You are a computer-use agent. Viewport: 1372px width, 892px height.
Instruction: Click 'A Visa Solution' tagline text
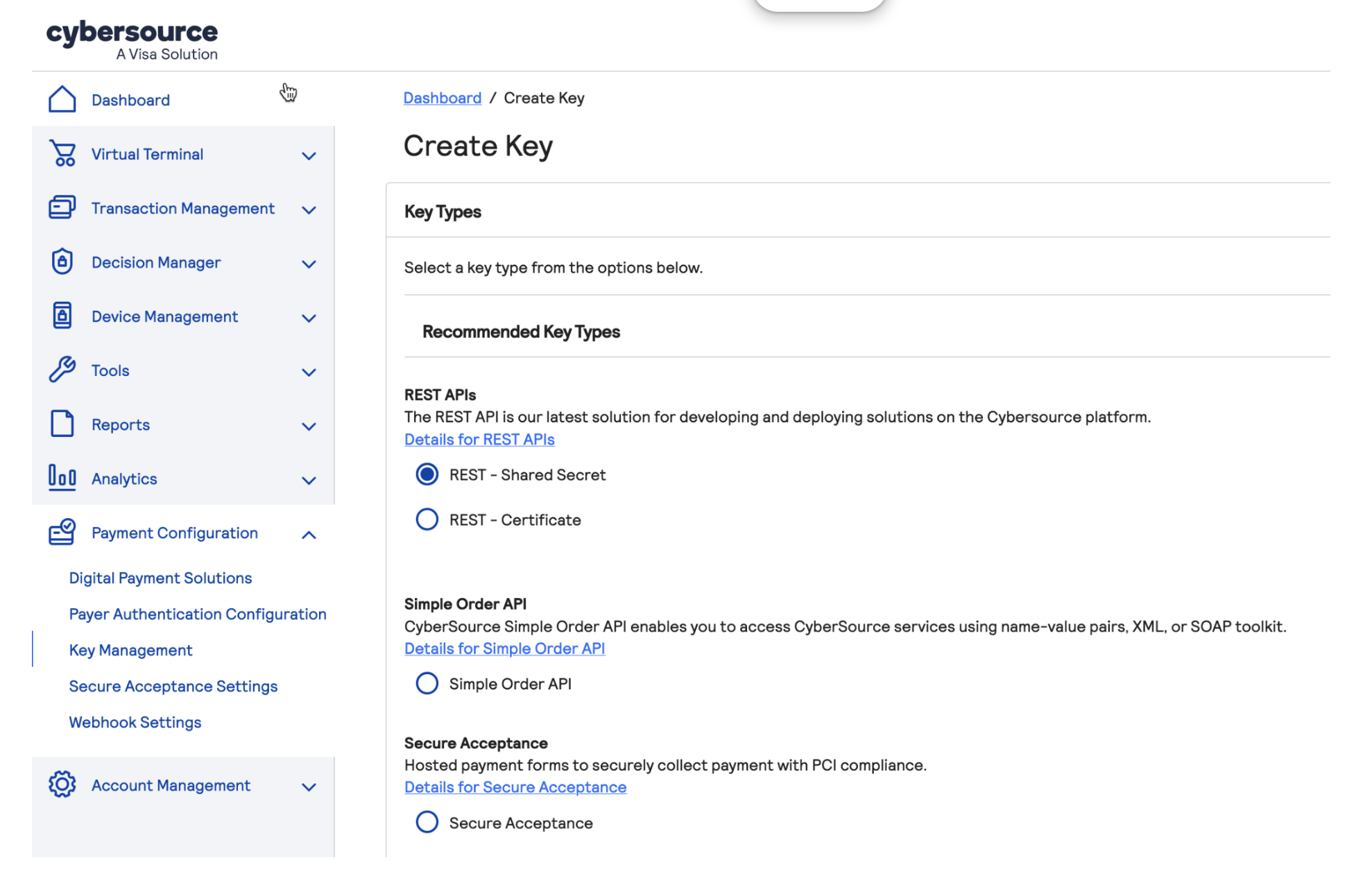click(166, 54)
